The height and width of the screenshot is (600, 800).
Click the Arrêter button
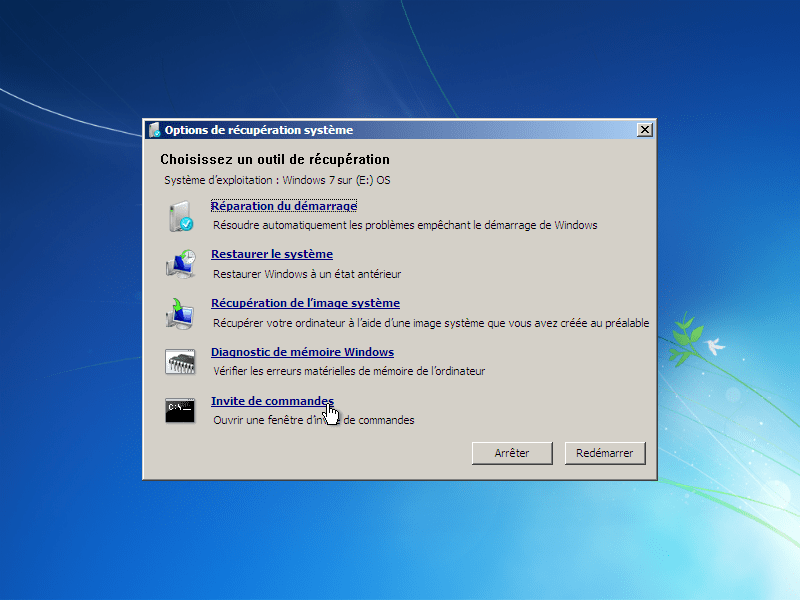(x=512, y=453)
